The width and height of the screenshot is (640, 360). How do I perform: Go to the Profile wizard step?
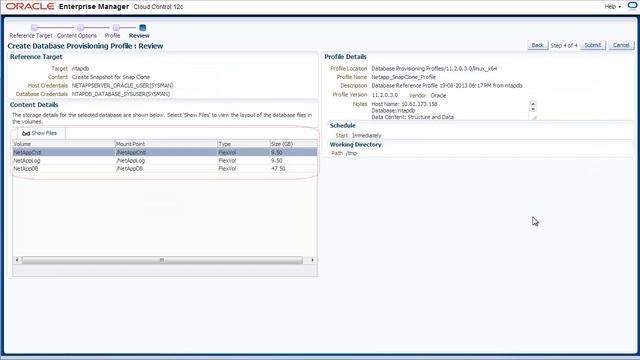click(112, 36)
